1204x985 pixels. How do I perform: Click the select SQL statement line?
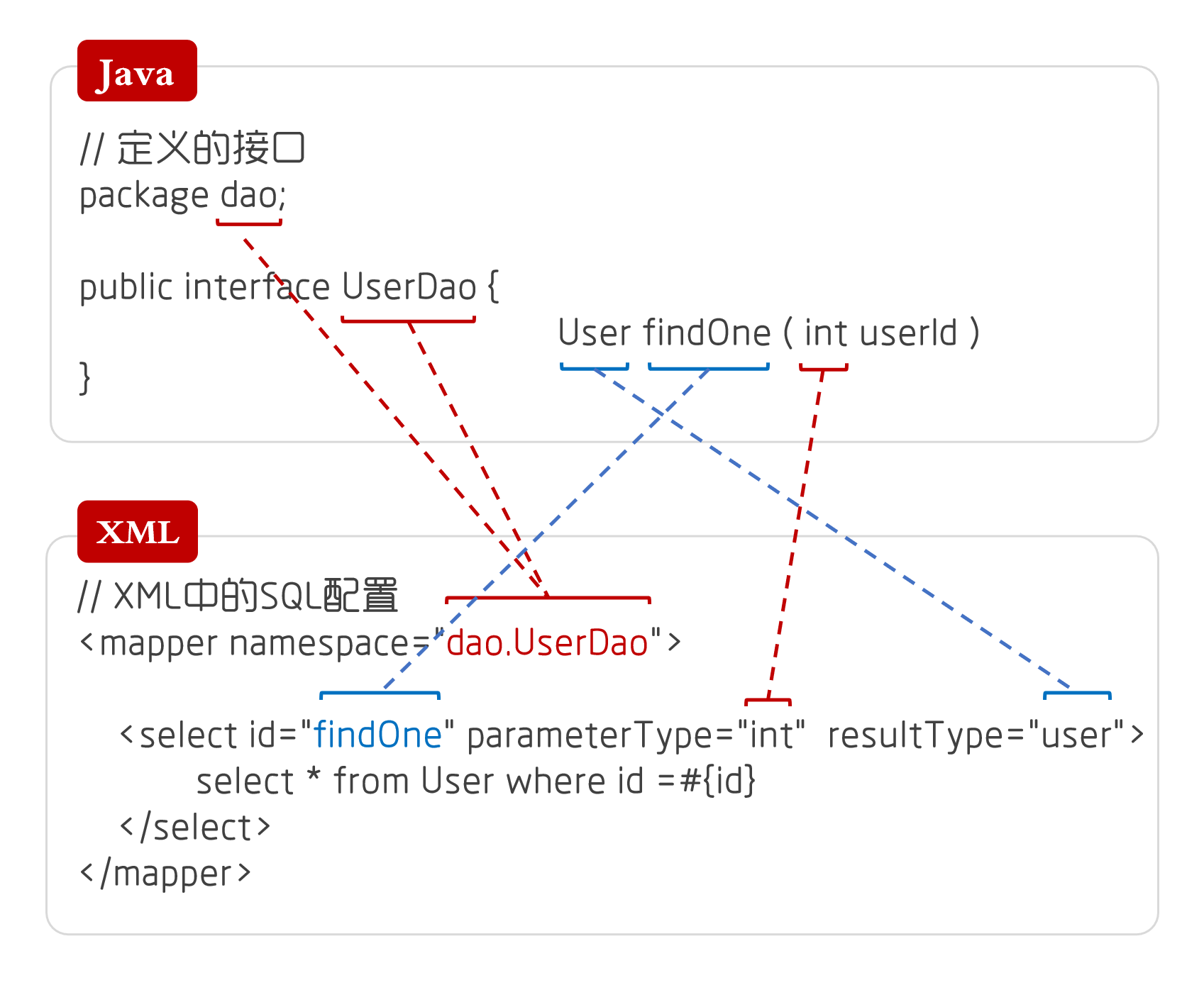[x=476, y=781]
